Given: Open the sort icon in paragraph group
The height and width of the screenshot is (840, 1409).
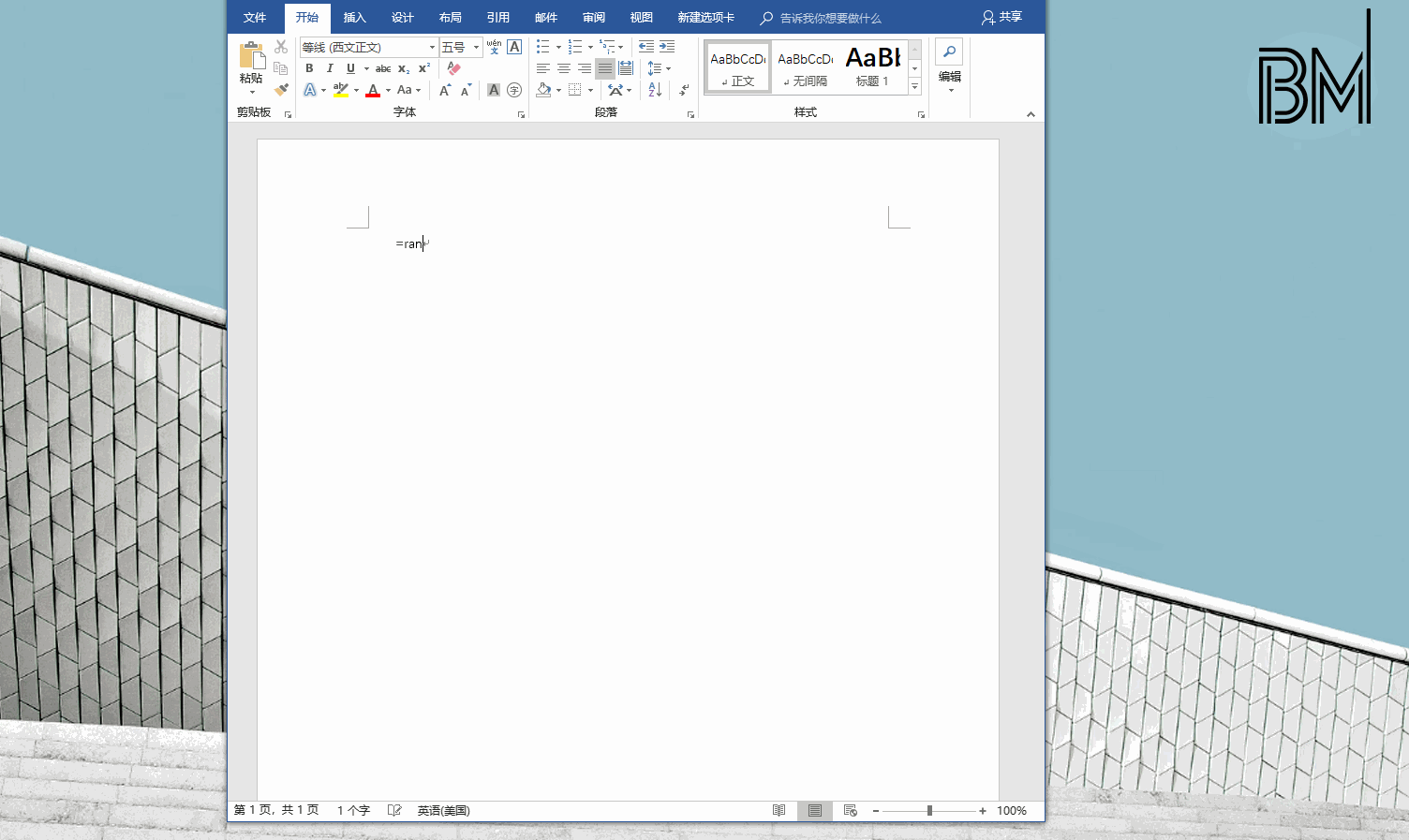Looking at the screenshot, I should pyautogui.click(x=653, y=90).
